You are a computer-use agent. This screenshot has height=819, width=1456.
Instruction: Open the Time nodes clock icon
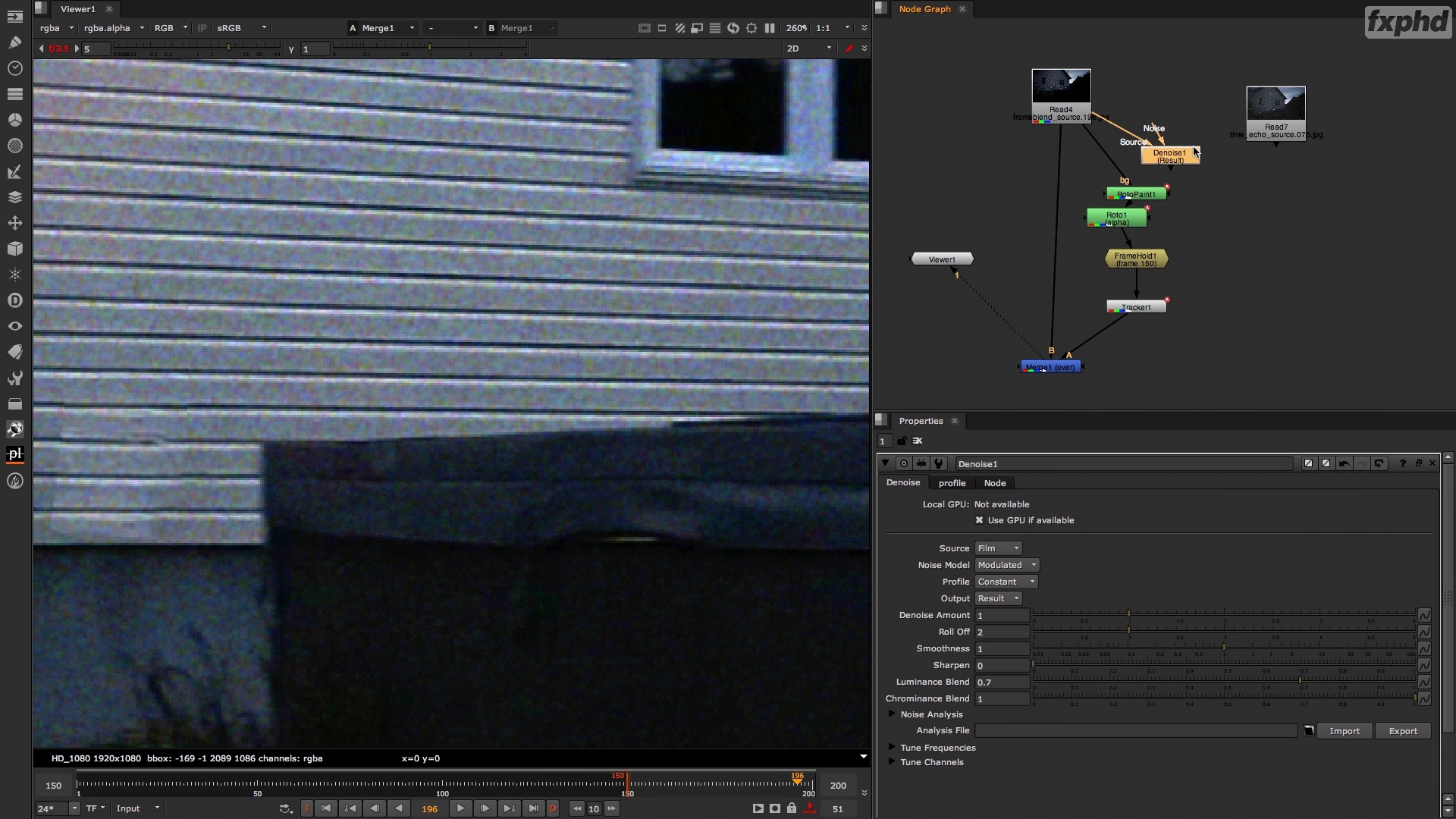tap(14, 68)
